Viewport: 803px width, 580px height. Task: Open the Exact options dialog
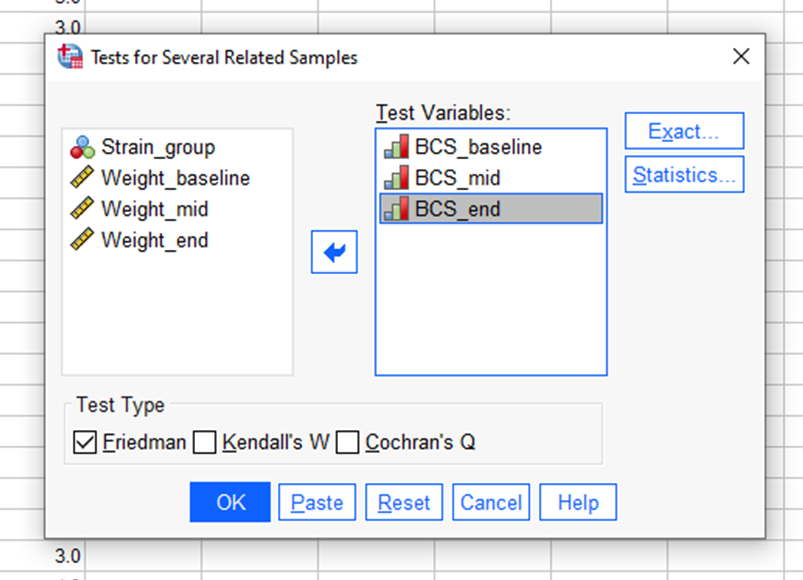click(x=684, y=130)
